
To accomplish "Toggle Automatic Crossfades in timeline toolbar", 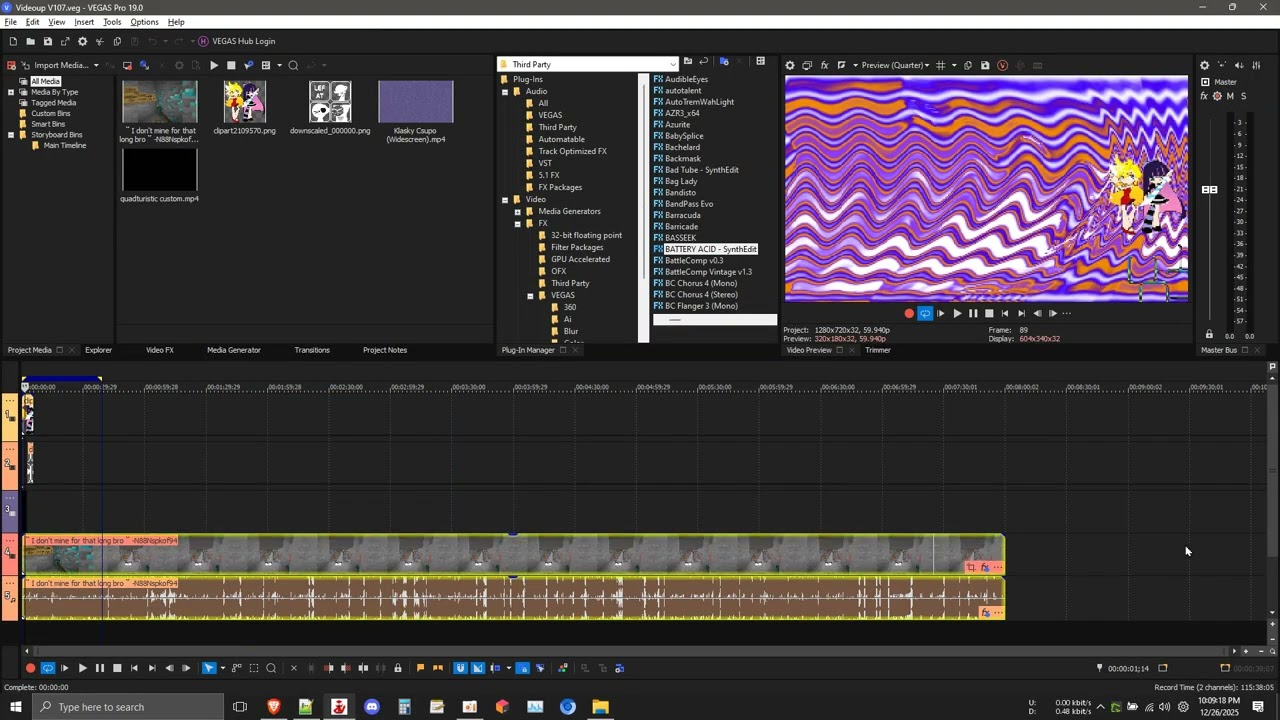I will pyautogui.click(x=477, y=668).
